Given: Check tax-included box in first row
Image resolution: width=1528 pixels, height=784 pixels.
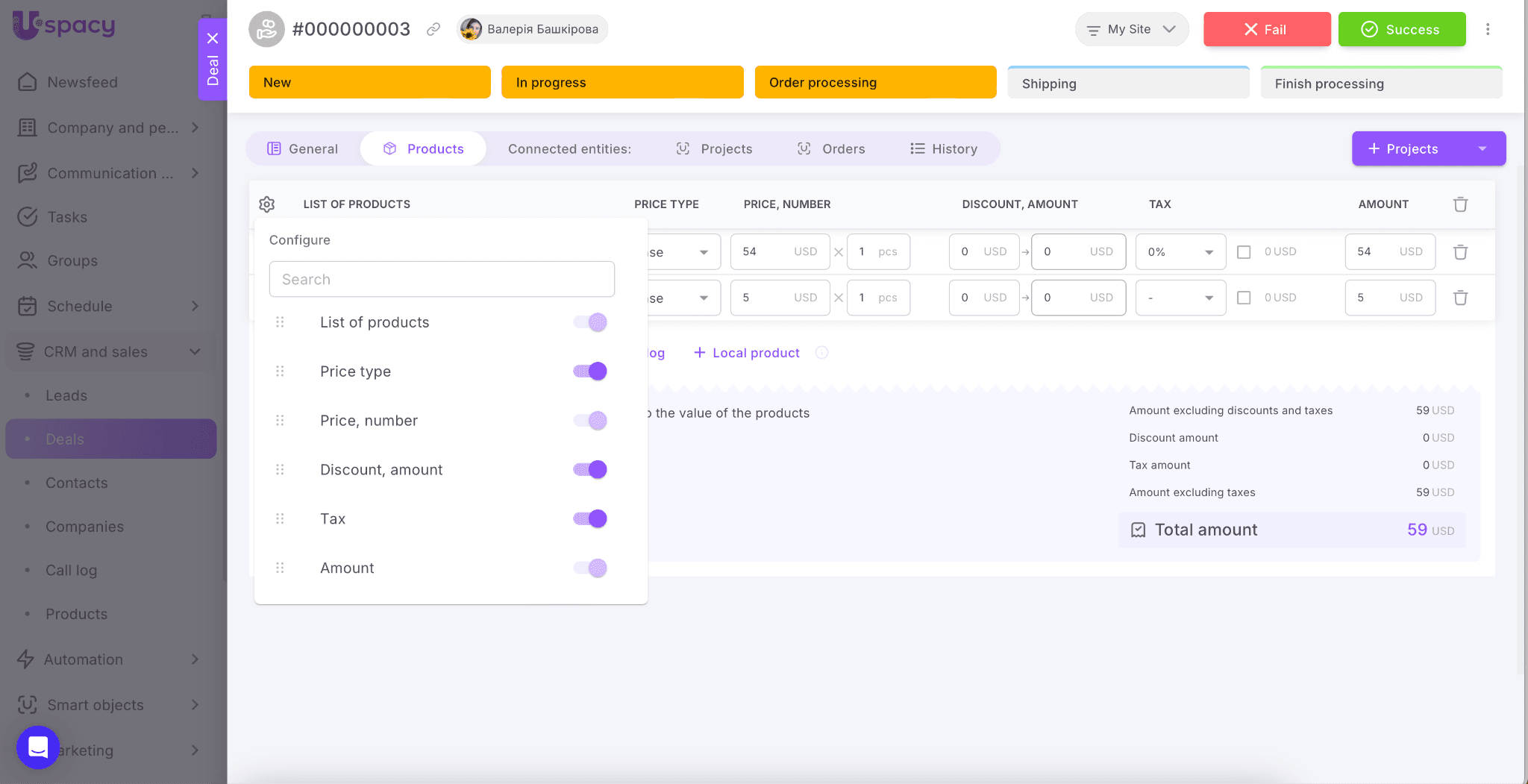Looking at the screenshot, I should (1244, 252).
